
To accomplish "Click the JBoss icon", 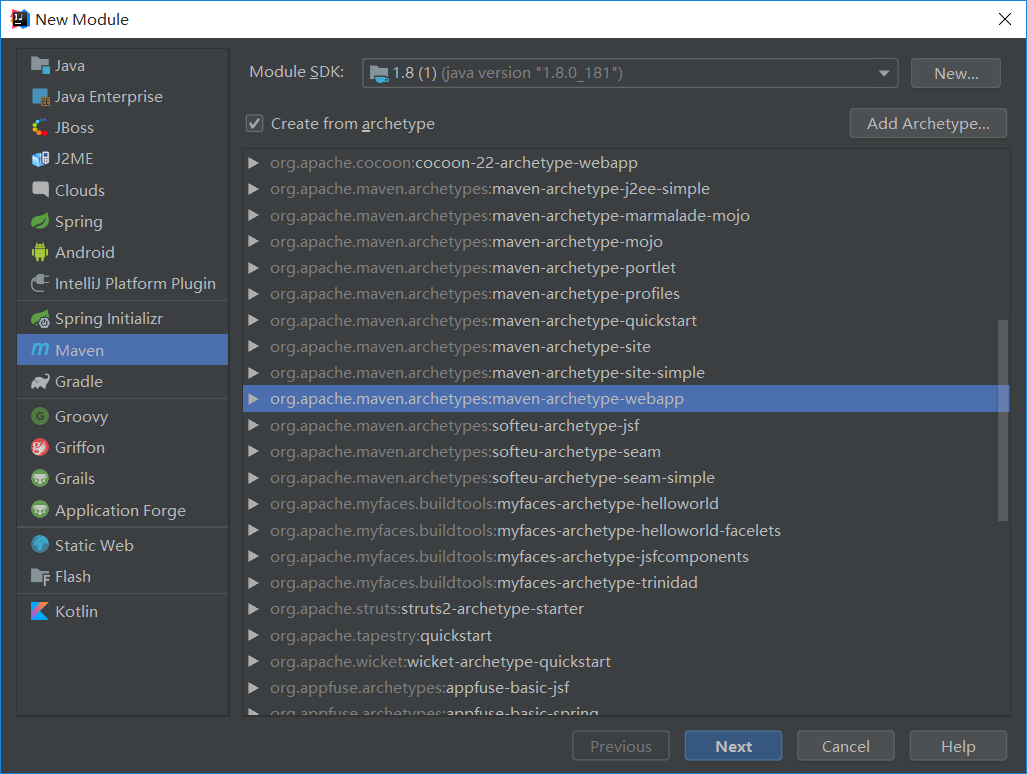I will (x=40, y=128).
